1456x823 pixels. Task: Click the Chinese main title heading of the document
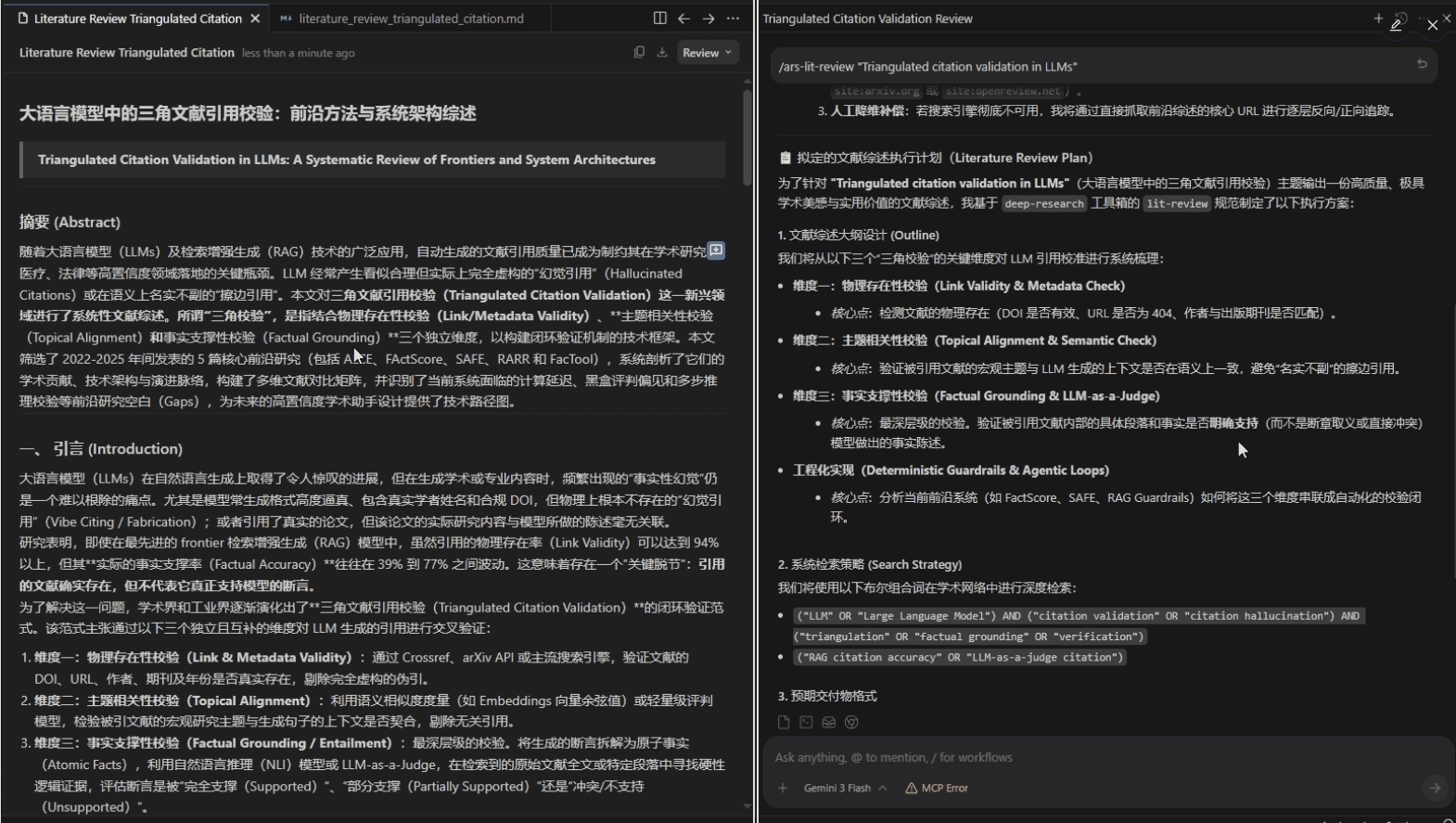click(248, 113)
